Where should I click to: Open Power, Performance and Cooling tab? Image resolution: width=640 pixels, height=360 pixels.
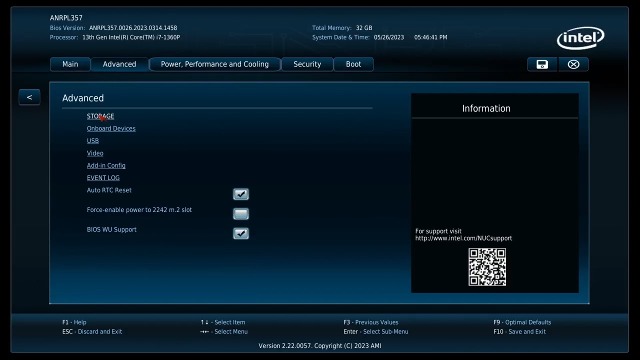pos(215,64)
